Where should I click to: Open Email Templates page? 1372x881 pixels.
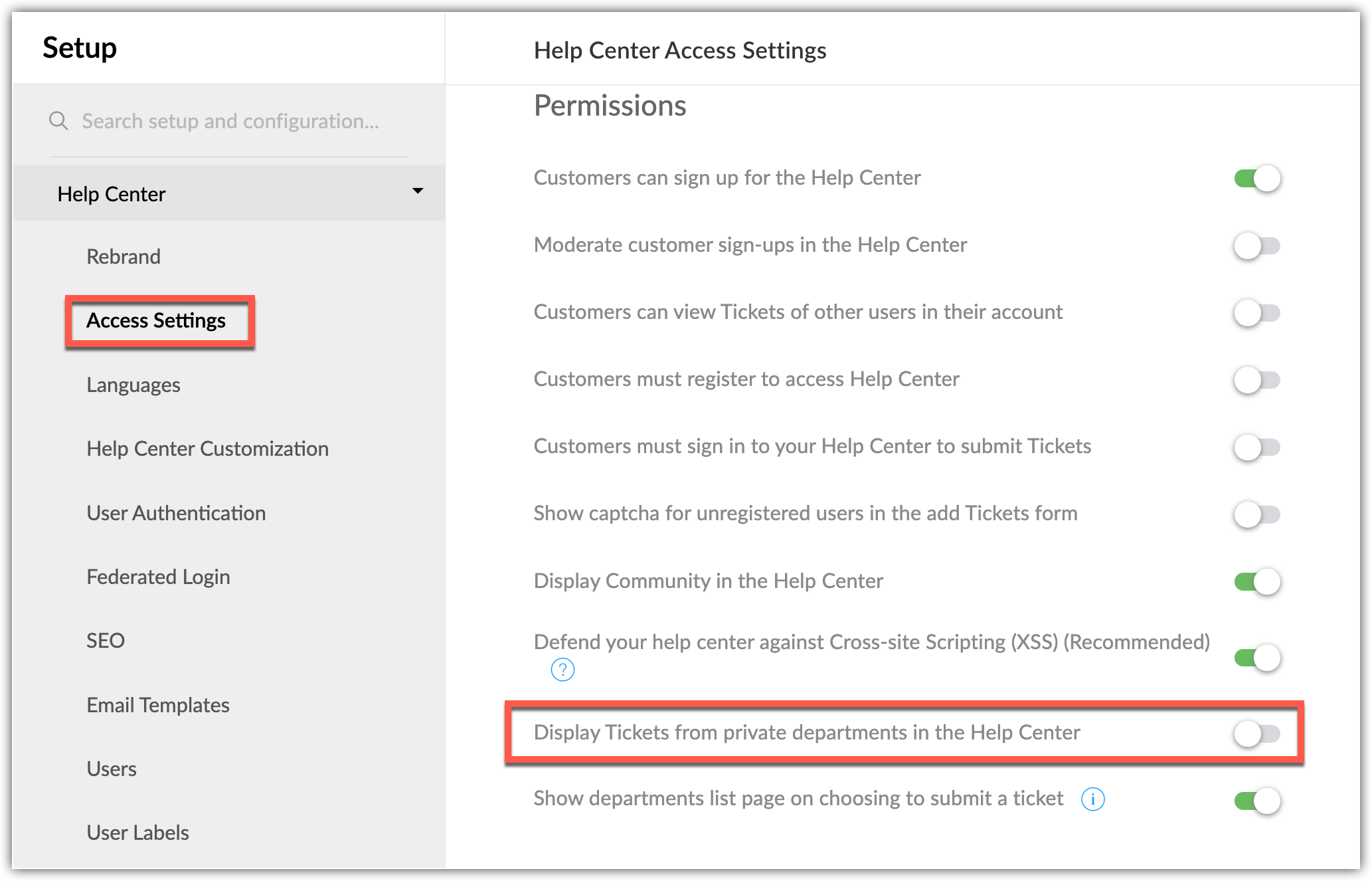pos(157,705)
